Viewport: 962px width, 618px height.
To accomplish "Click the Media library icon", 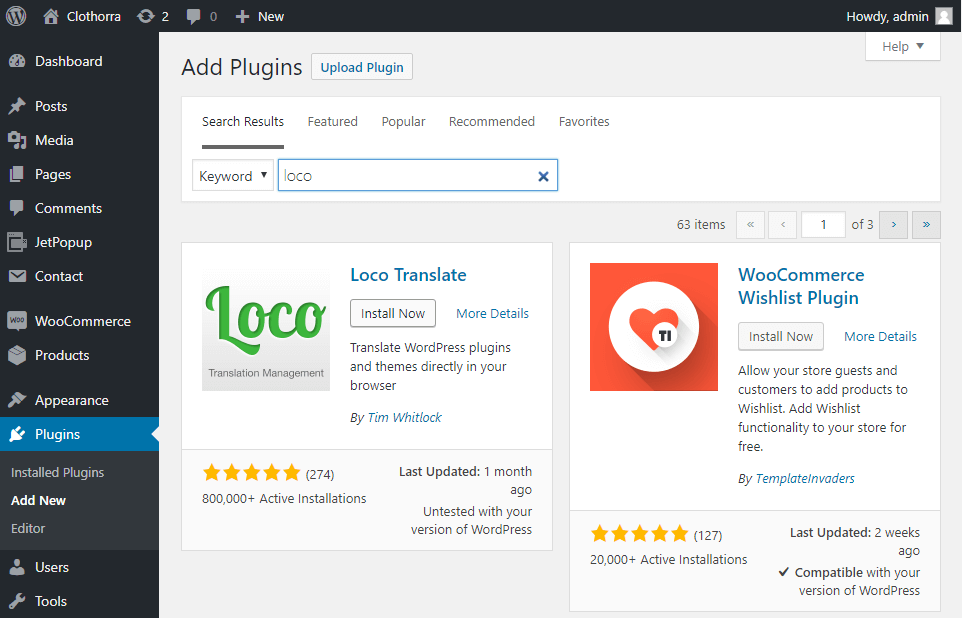I will click(x=17, y=141).
